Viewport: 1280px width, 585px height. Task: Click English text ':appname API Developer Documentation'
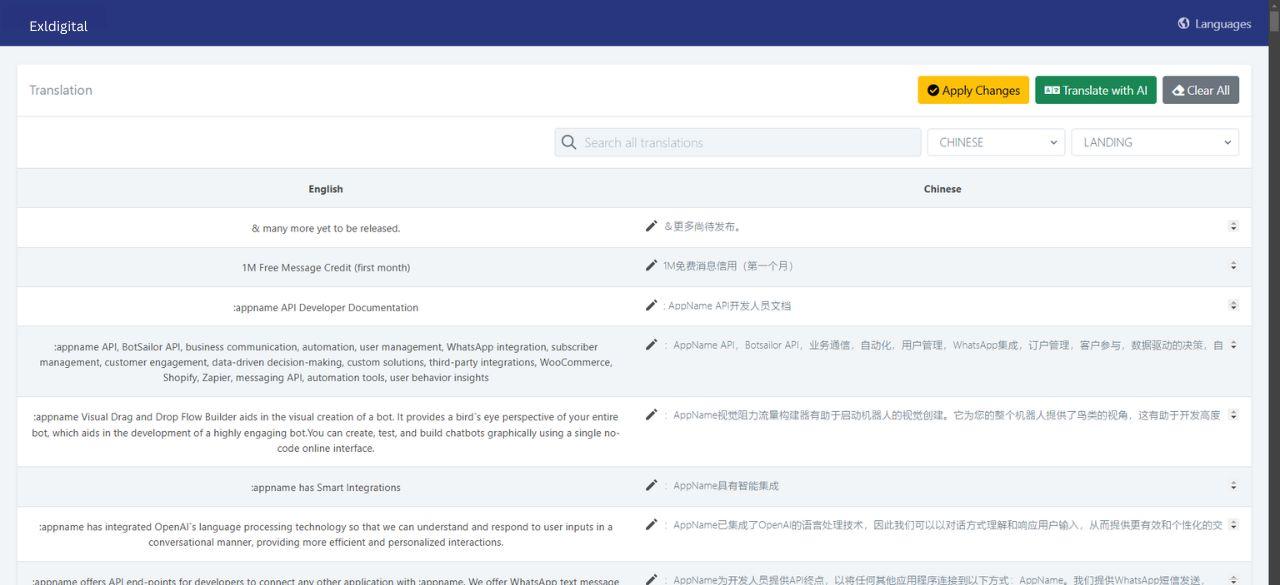[x=326, y=307]
